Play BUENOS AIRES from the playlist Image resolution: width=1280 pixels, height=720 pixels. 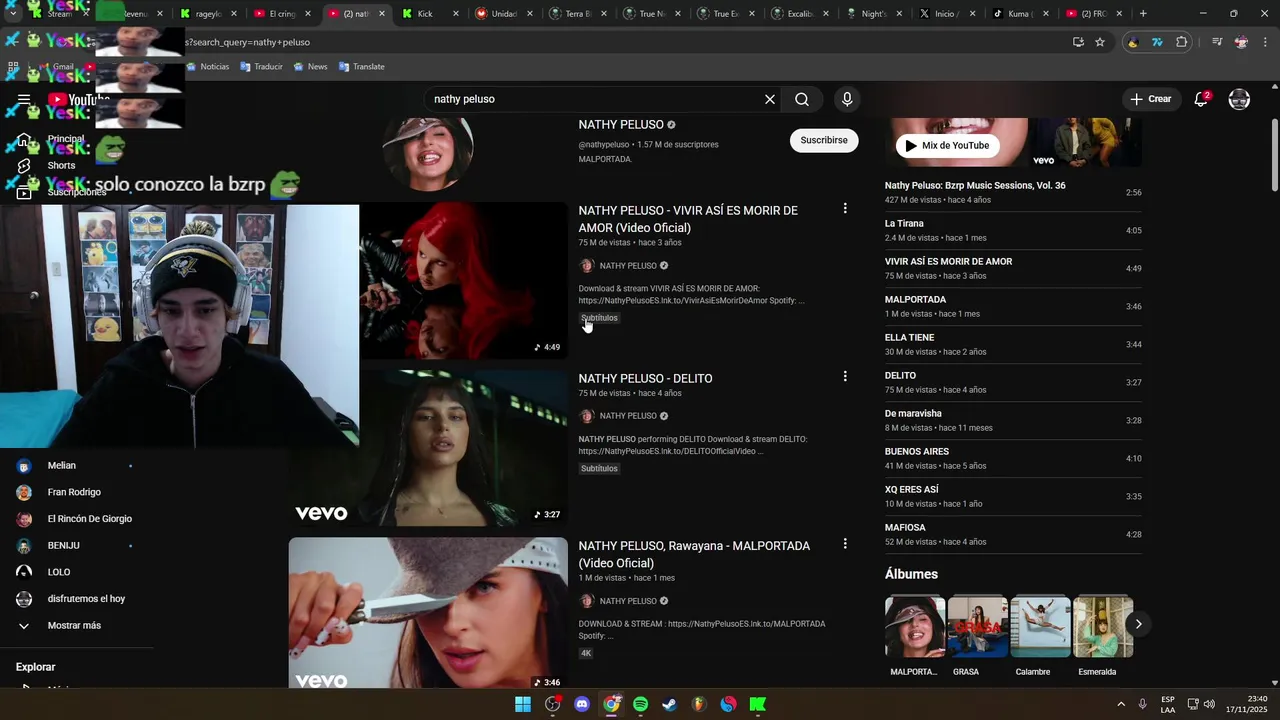[x=1013, y=458]
